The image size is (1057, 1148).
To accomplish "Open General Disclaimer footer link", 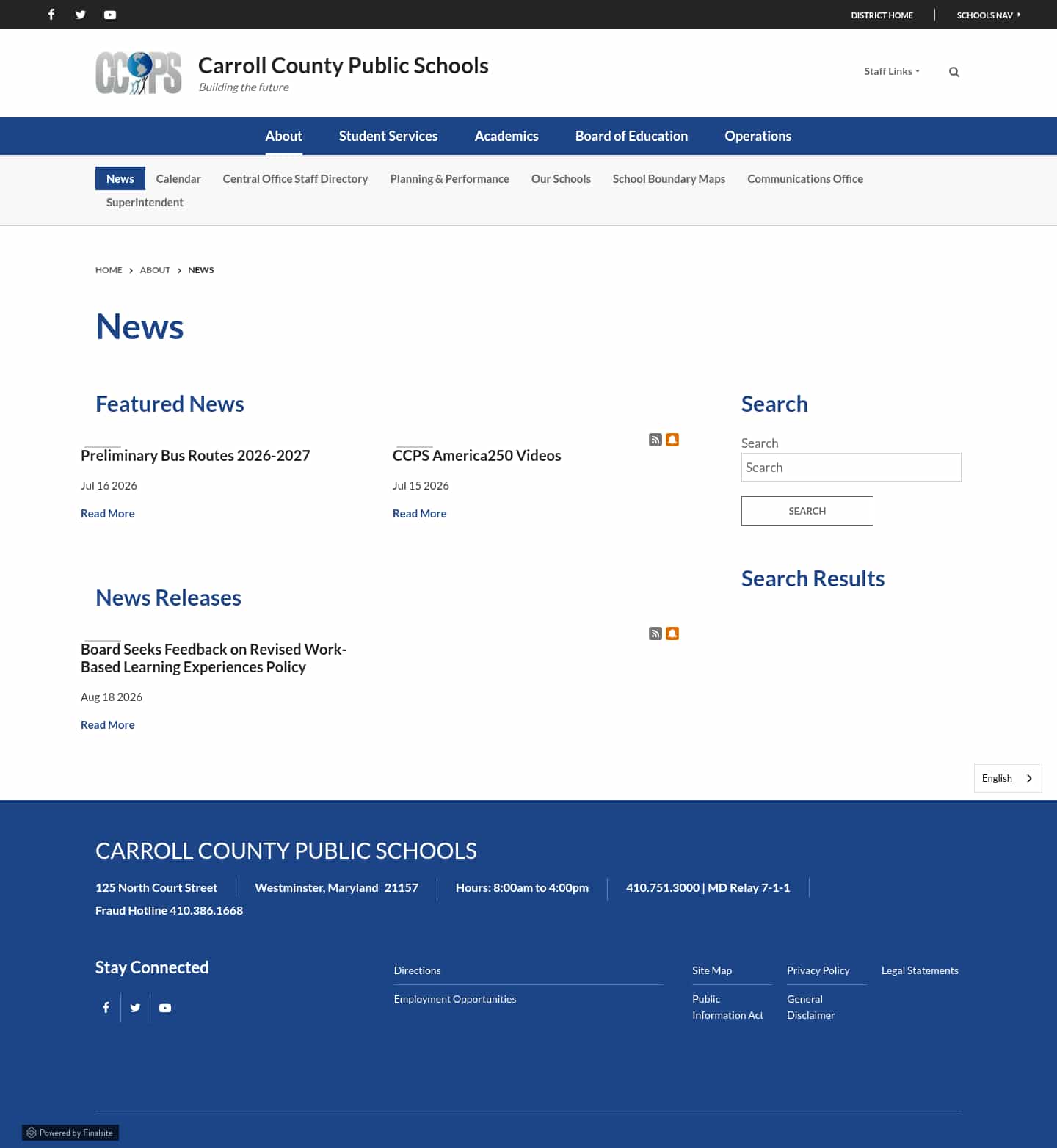I will pyautogui.click(x=811, y=1007).
